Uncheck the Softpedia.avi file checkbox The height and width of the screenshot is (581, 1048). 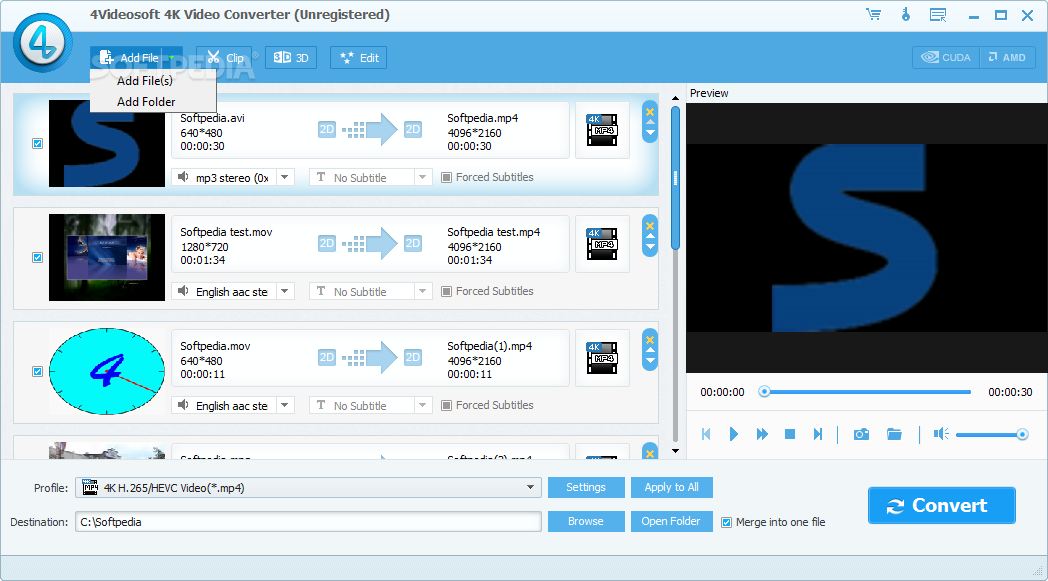37,143
